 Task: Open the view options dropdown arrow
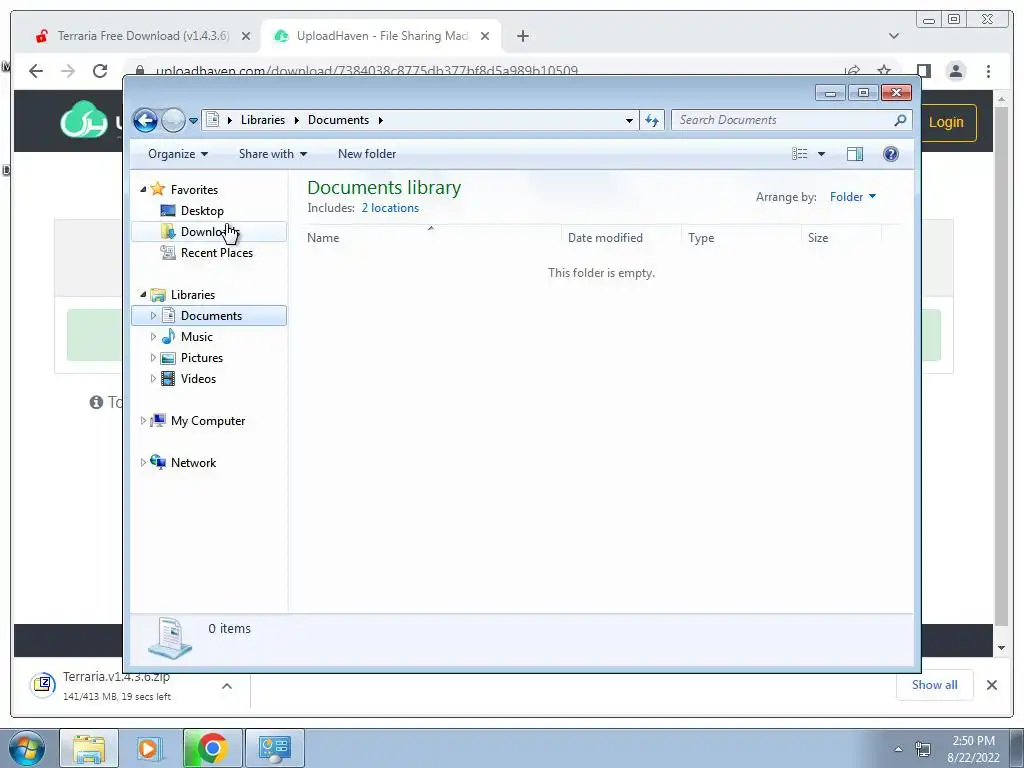[822, 154]
